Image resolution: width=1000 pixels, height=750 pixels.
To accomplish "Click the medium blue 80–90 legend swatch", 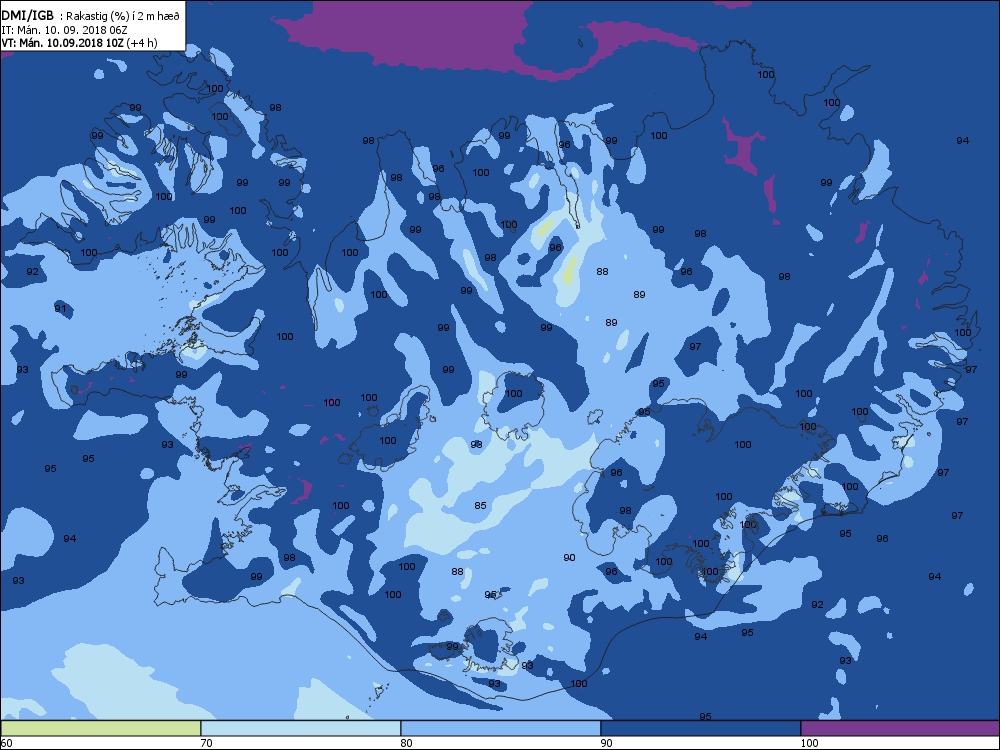I will click(x=501, y=728).
